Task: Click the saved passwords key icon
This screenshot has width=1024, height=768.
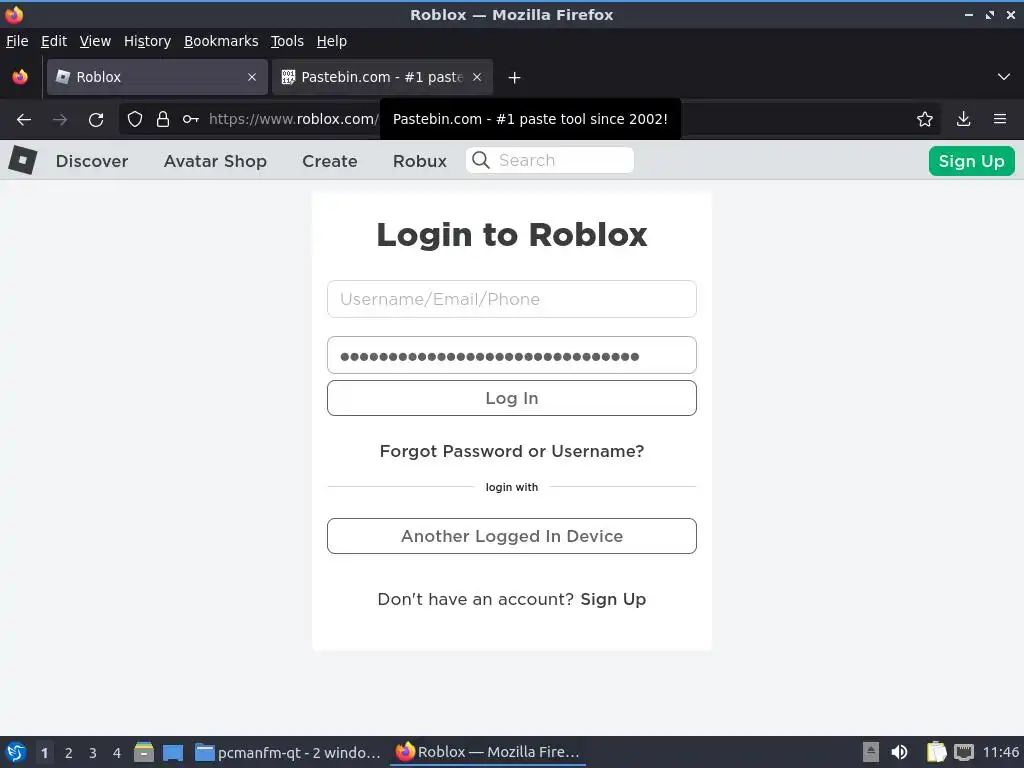Action: [191, 120]
